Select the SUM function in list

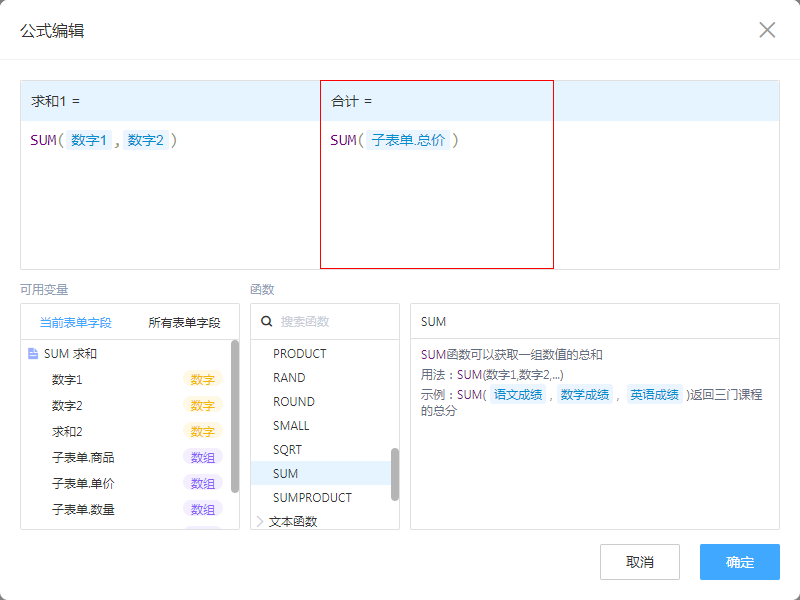tap(286, 474)
